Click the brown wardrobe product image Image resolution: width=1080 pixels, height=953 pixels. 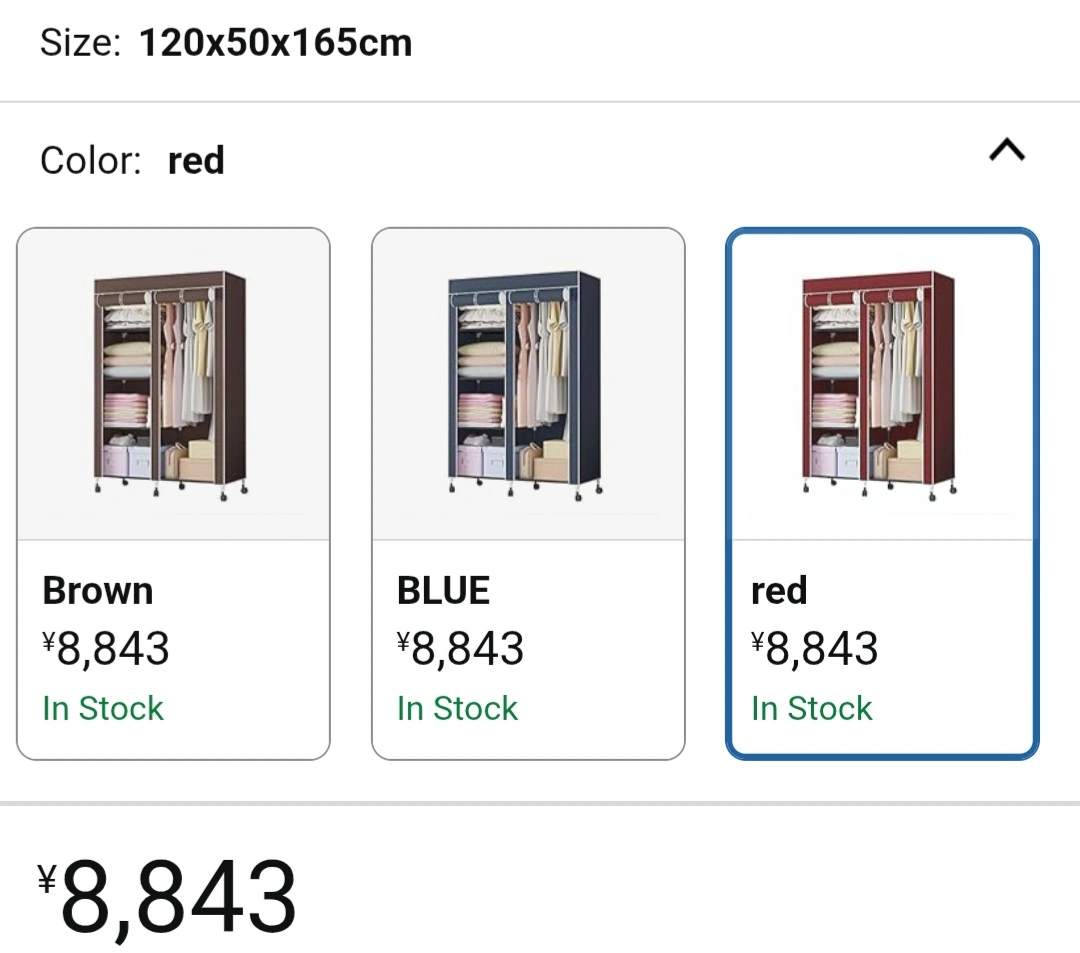pyautogui.click(x=171, y=386)
